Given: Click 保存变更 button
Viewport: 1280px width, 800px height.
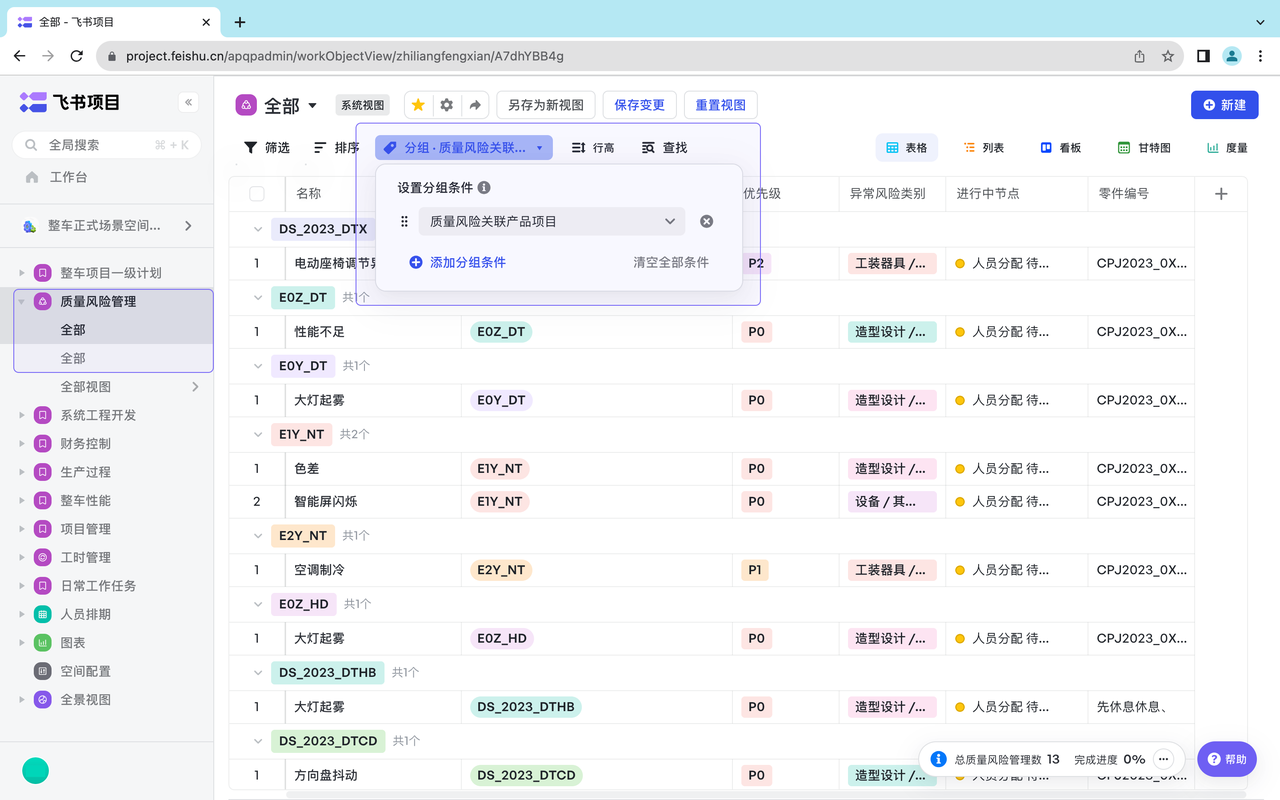Looking at the screenshot, I should coord(640,105).
